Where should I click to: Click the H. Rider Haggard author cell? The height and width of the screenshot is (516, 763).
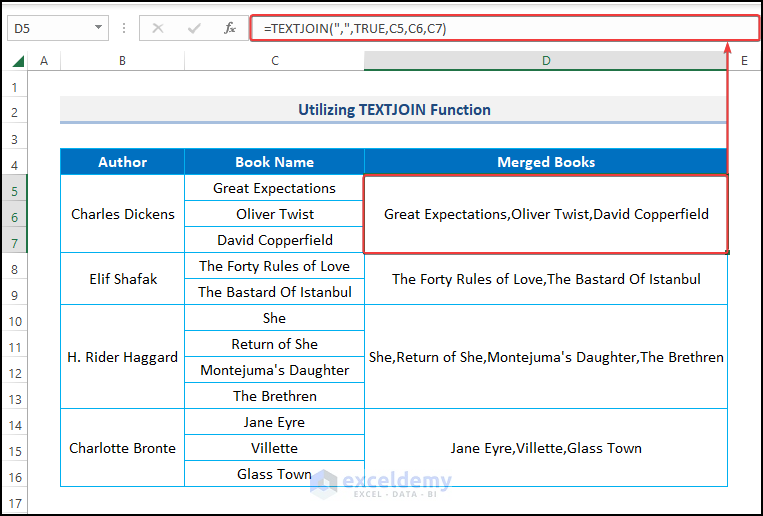point(122,357)
